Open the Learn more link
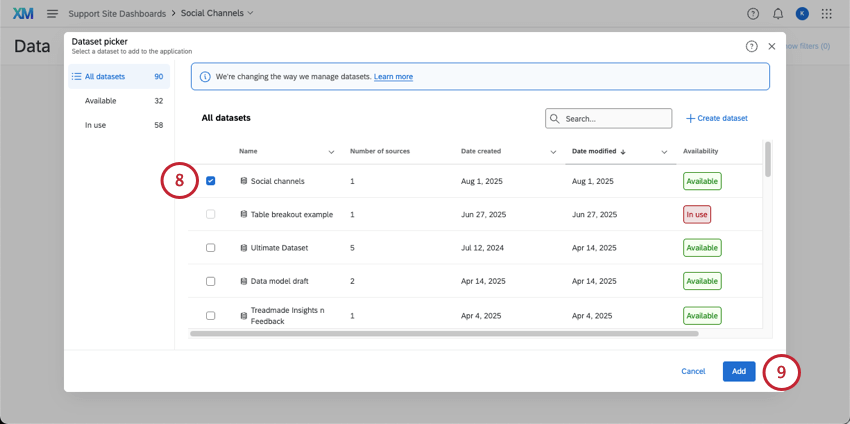This screenshot has height=424, width=850. click(x=393, y=77)
